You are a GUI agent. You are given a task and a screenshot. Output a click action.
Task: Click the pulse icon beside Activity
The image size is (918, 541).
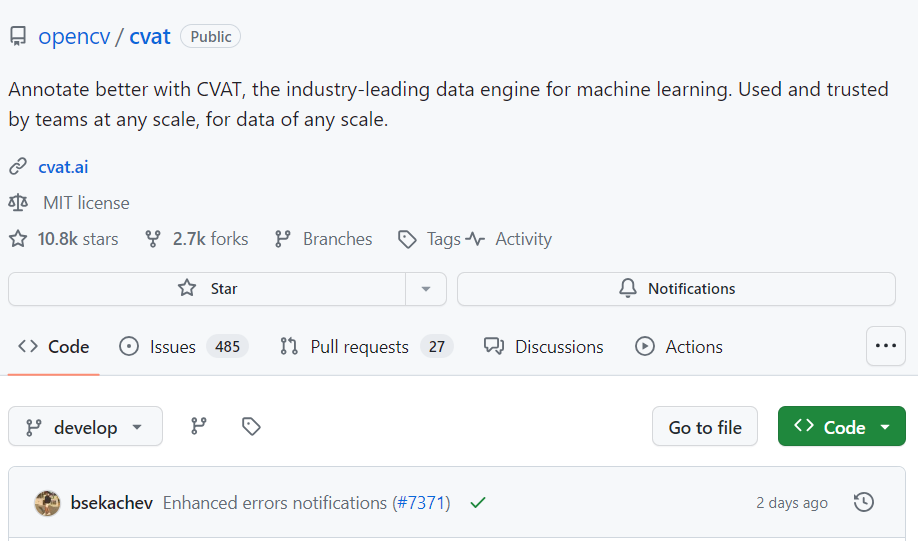point(475,239)
